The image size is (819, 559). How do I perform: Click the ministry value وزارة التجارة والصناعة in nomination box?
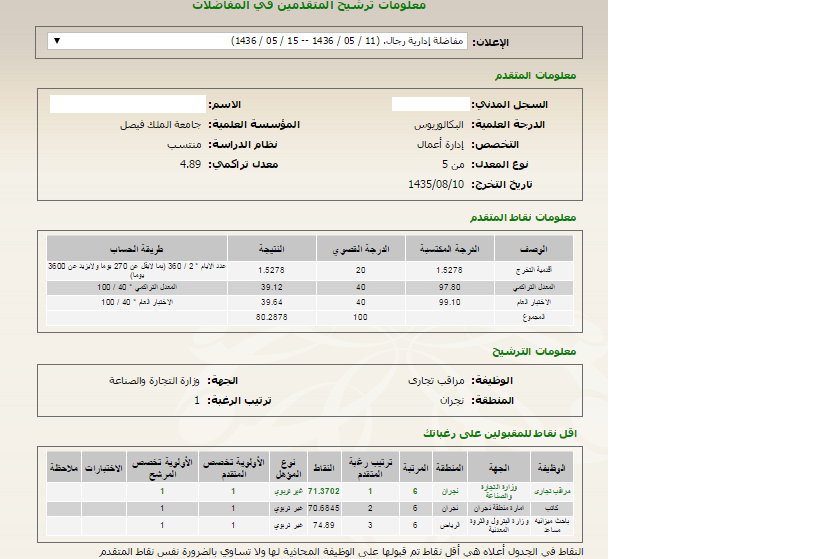click(154, 381)
